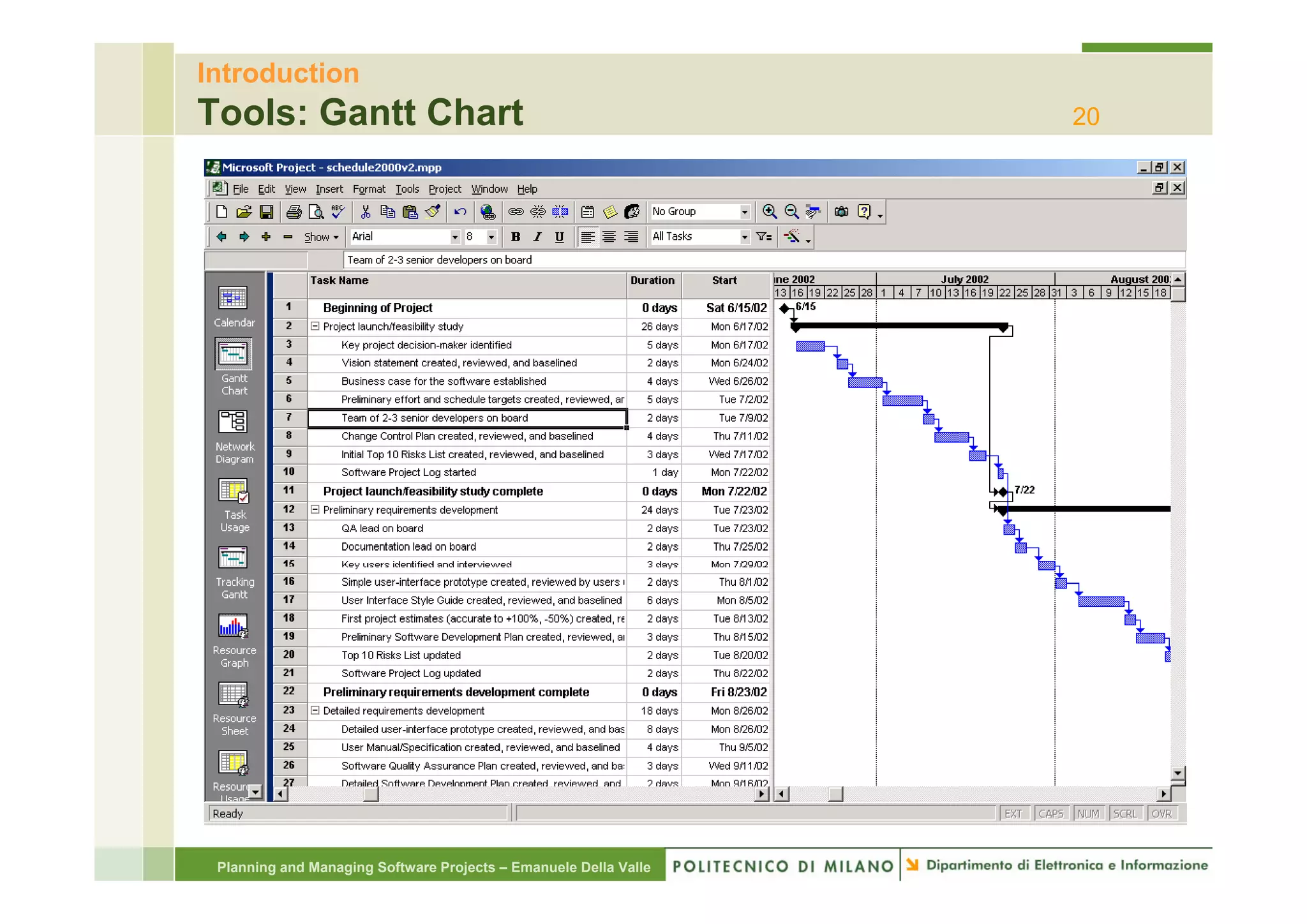Open Print Preview icon
1307x924 pixels.
coord(316,212)
